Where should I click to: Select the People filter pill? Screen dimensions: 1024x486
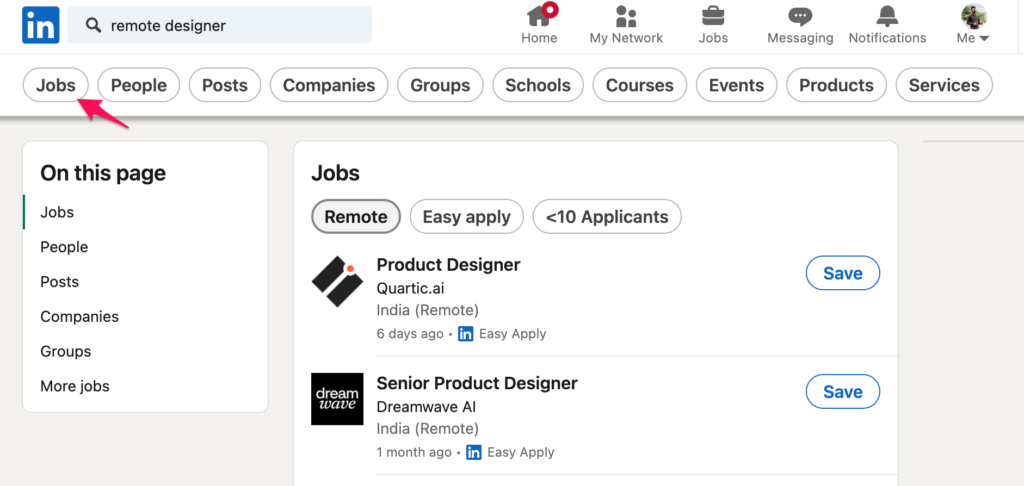tap(138, 85)
